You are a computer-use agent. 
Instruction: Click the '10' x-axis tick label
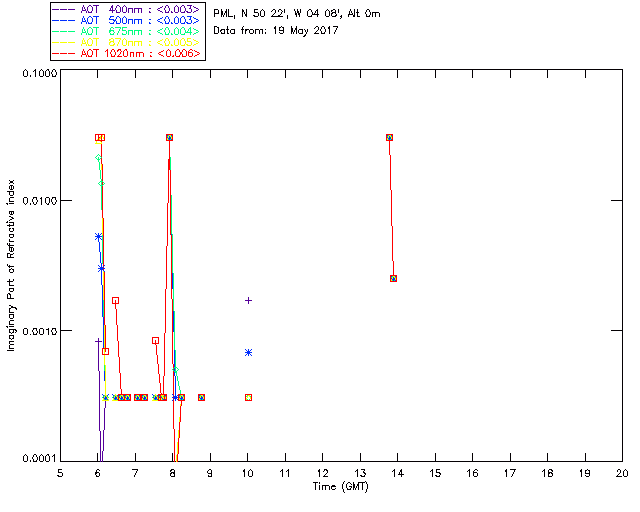[247, 473]
